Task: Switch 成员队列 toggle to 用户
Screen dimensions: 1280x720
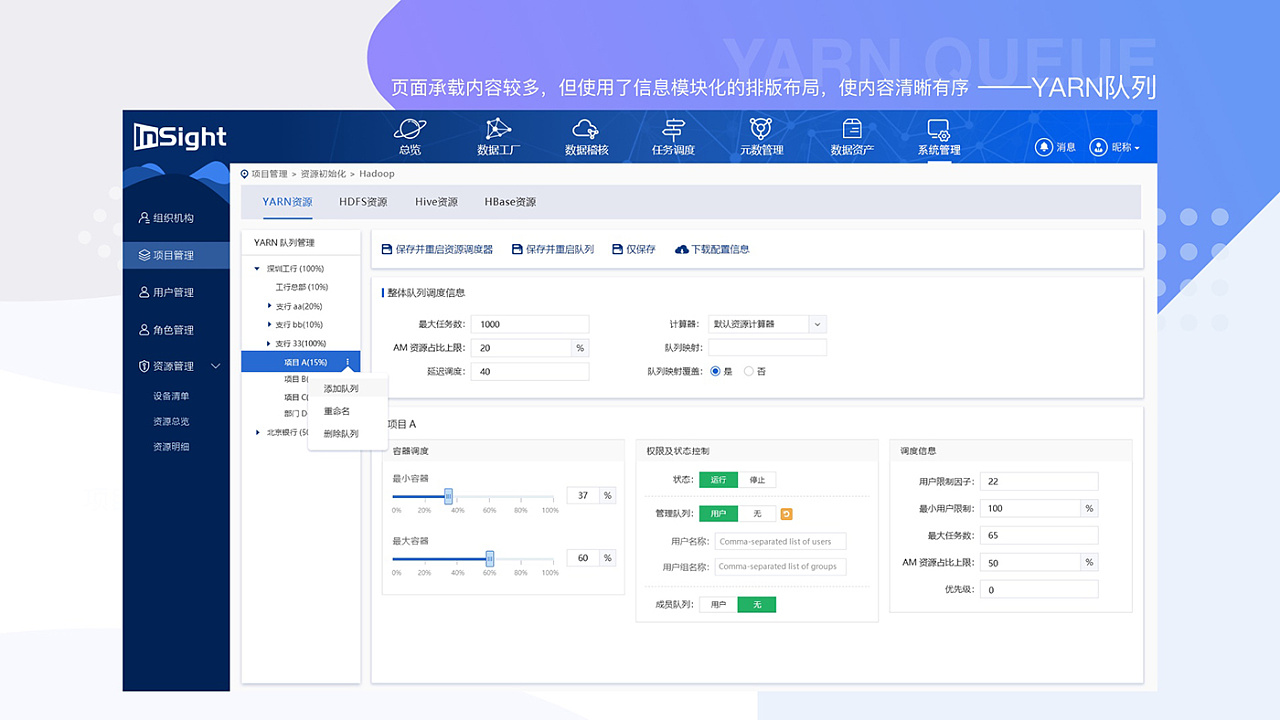Action: [718, 604]
